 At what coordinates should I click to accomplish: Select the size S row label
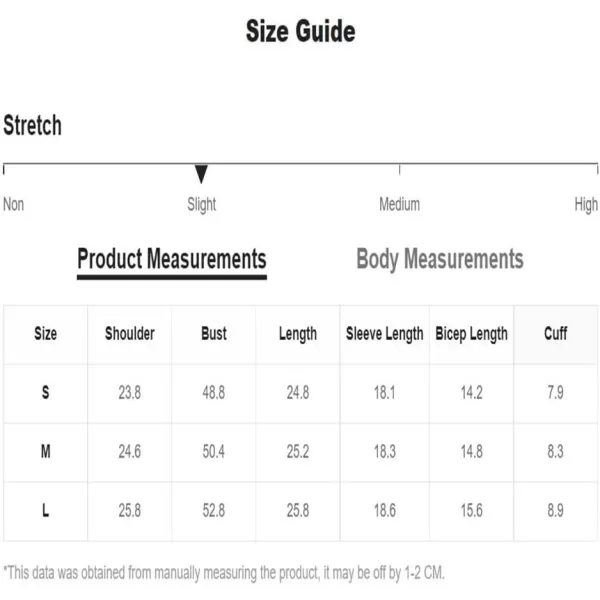pyautogui.click(x=46, y=393)
